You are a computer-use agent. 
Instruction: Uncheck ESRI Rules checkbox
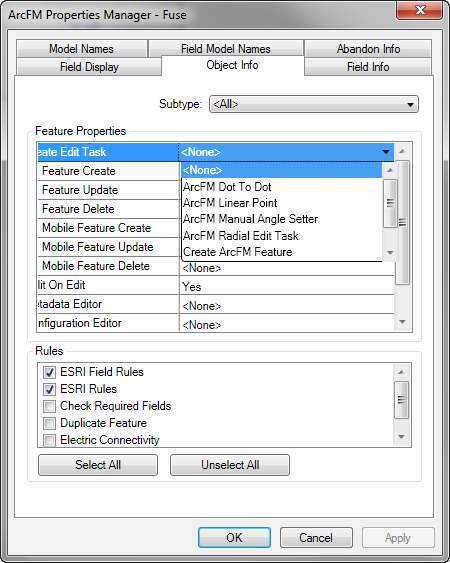(49, 389)
